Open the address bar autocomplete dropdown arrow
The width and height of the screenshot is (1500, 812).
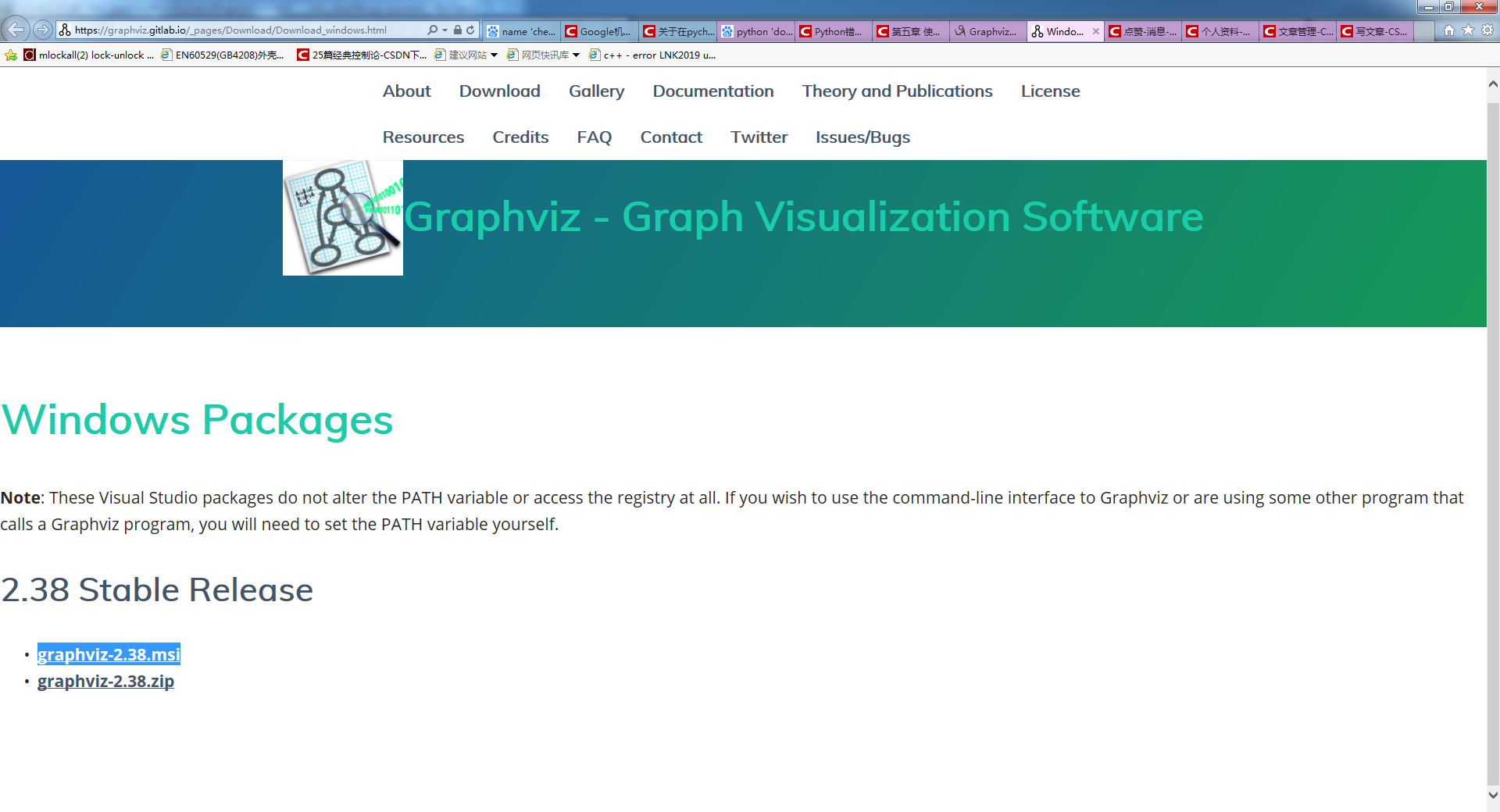pyautogui.click(x=445, y=30)
